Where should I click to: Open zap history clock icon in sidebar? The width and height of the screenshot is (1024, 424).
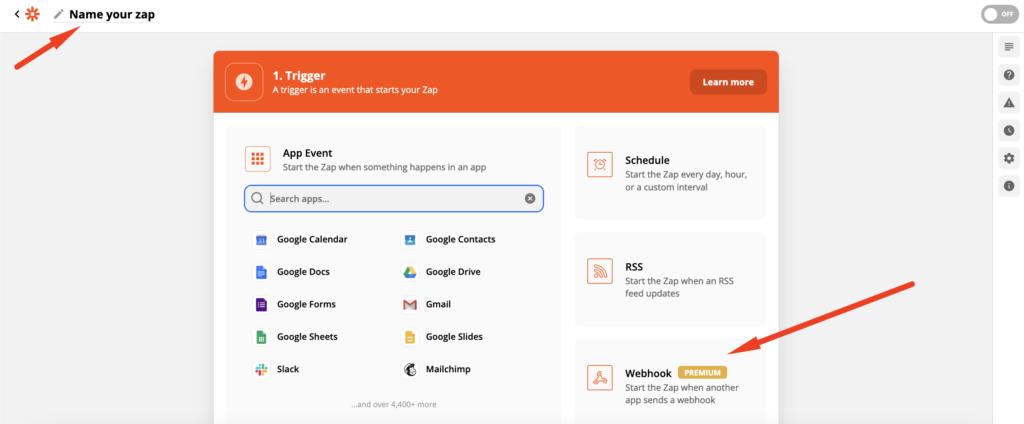coord(1009,131)
